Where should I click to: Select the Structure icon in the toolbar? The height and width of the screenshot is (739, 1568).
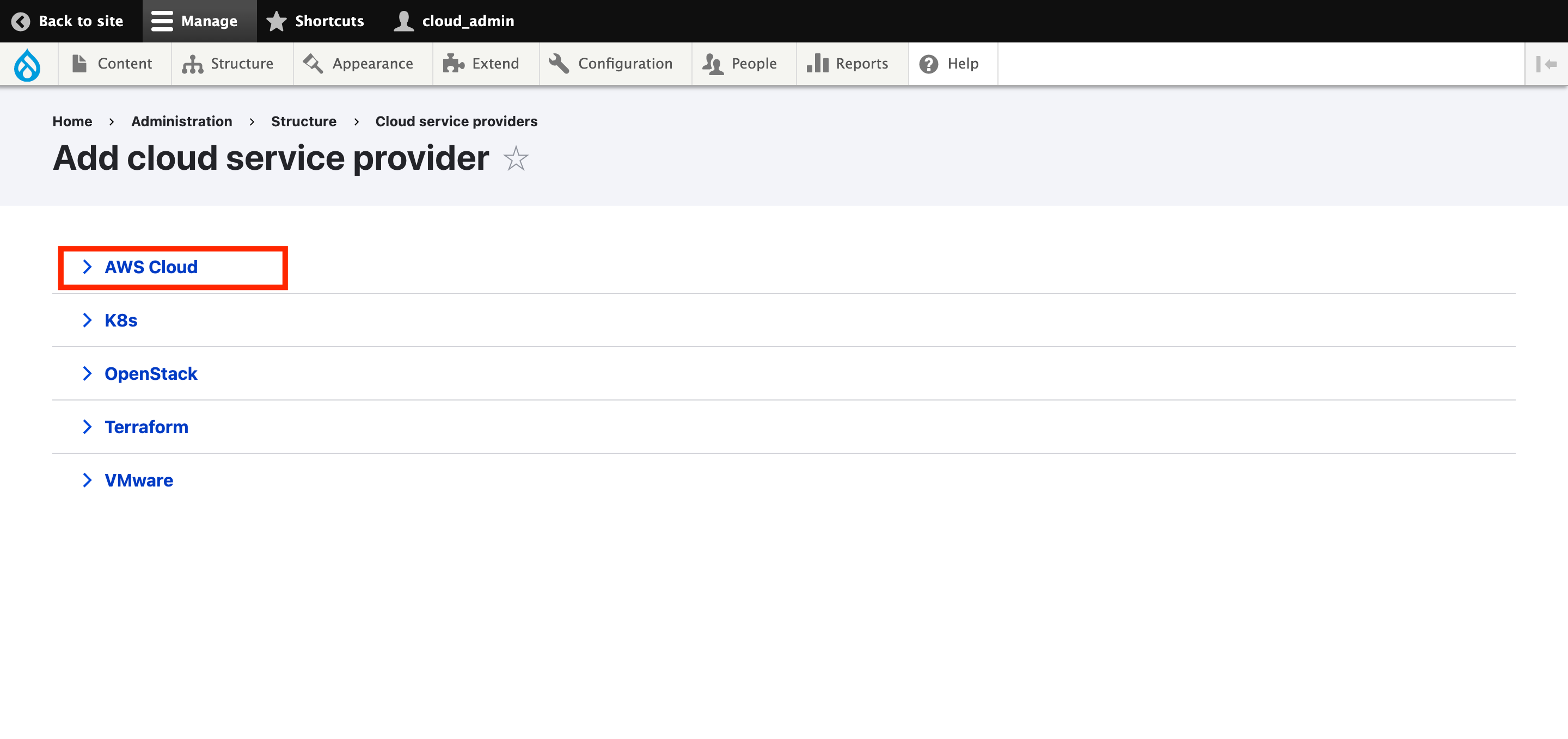coord(192,63)
